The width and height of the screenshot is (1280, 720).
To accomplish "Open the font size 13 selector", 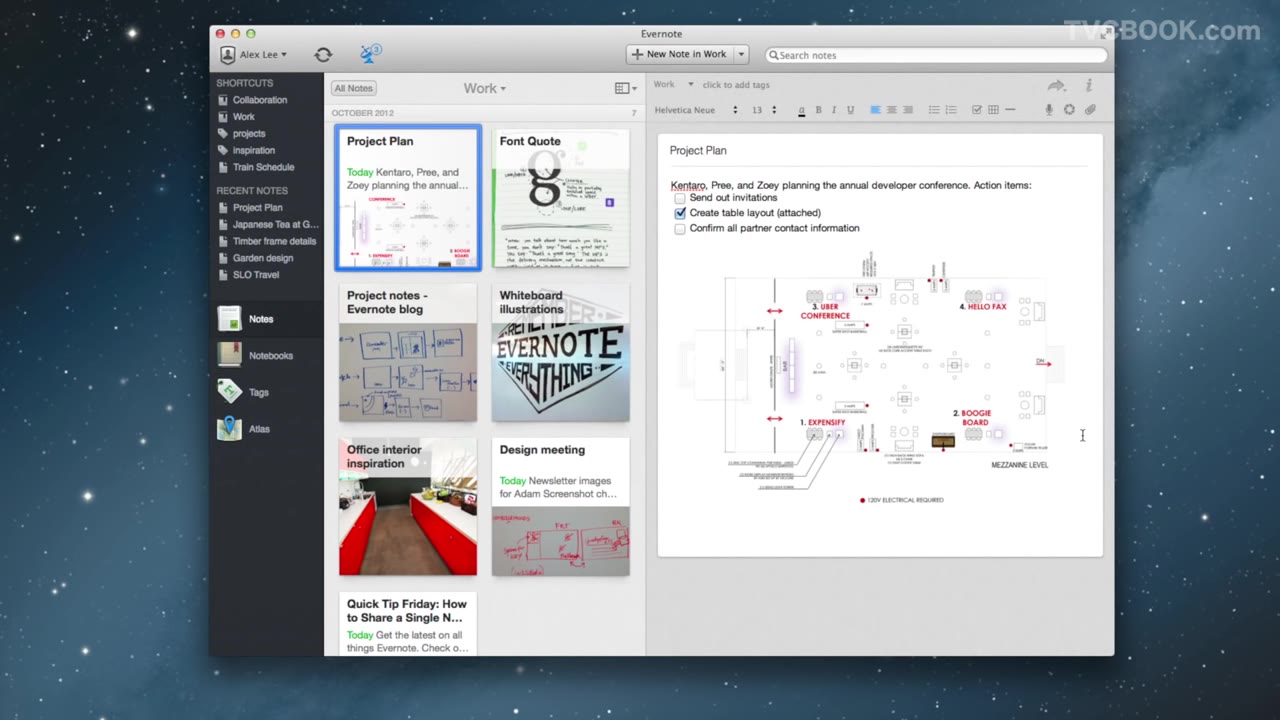I will click(764, 110).
